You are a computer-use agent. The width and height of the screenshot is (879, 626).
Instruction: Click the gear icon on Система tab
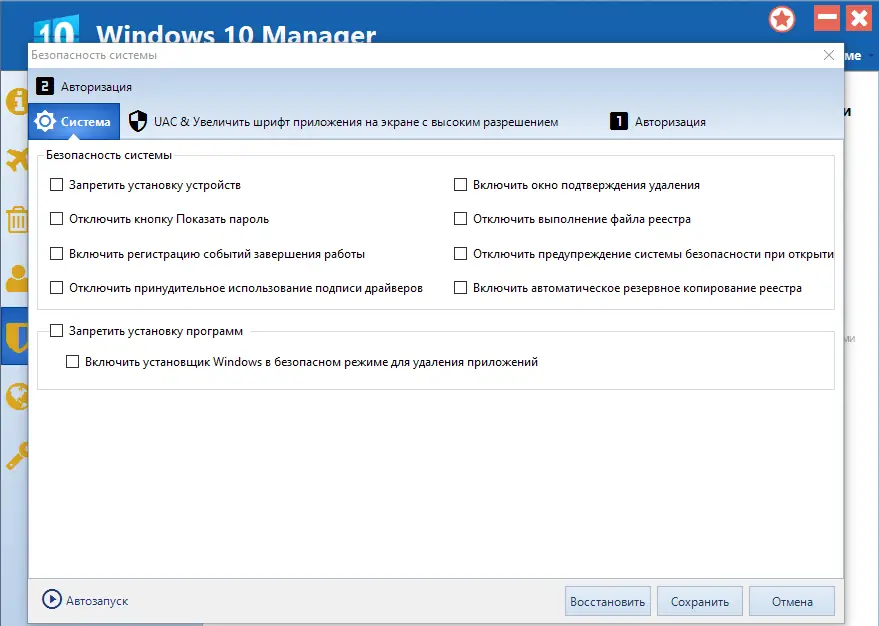(45, 121)
